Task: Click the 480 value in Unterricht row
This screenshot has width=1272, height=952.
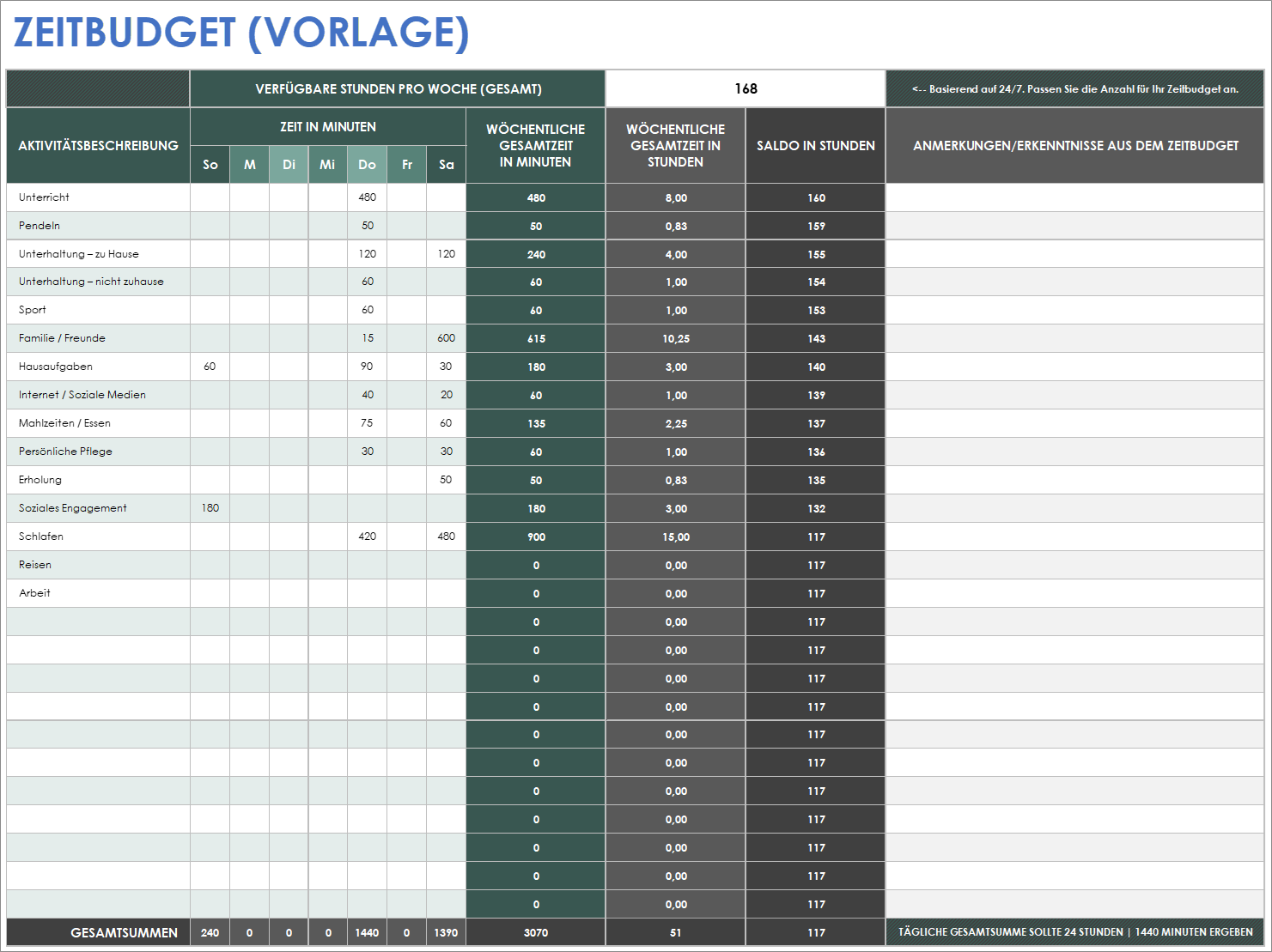Action: pyautogui.click(x=367, y=197)
